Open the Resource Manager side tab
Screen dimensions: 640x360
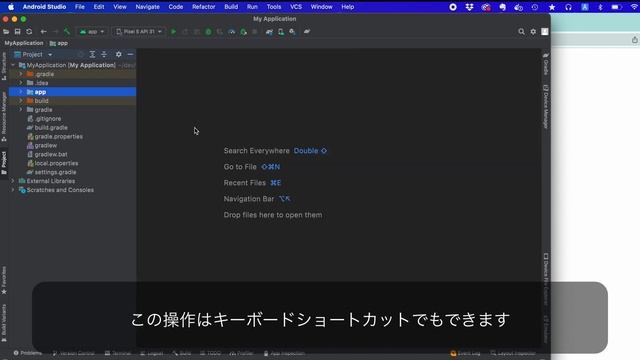click(x=4, y=116)
